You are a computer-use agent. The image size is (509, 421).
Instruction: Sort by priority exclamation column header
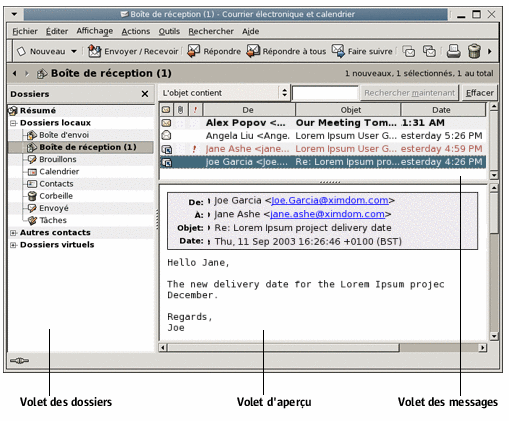195,110
